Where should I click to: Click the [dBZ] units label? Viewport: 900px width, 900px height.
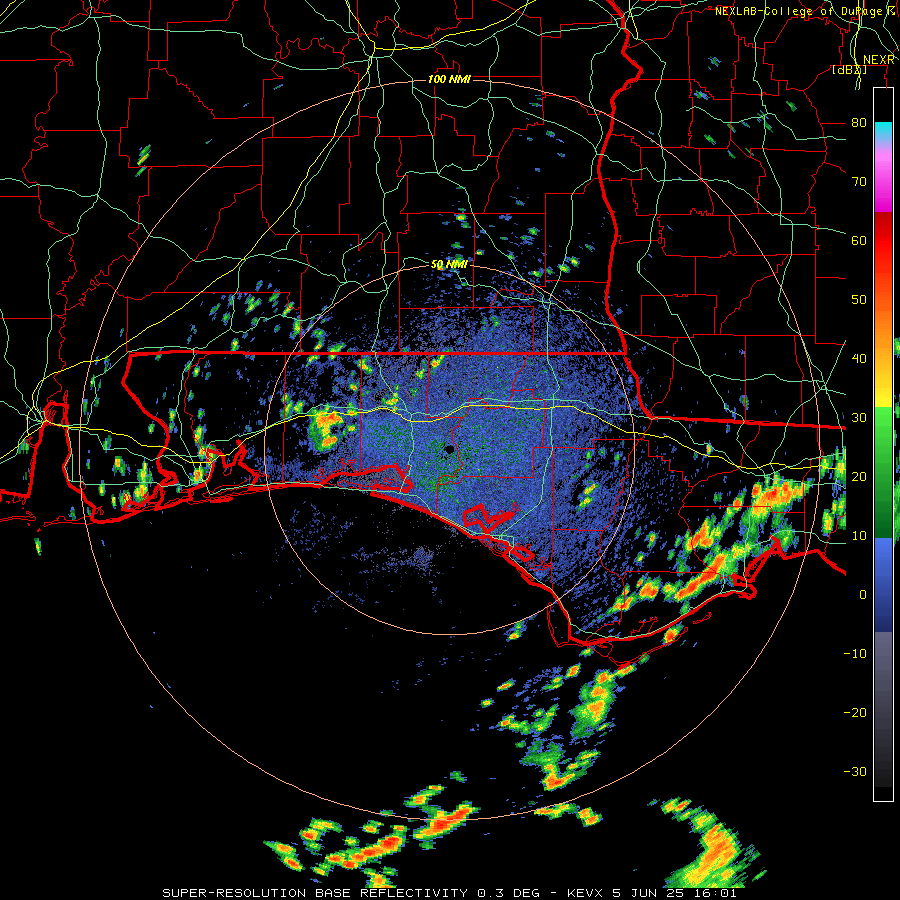(x=849, y=70)
